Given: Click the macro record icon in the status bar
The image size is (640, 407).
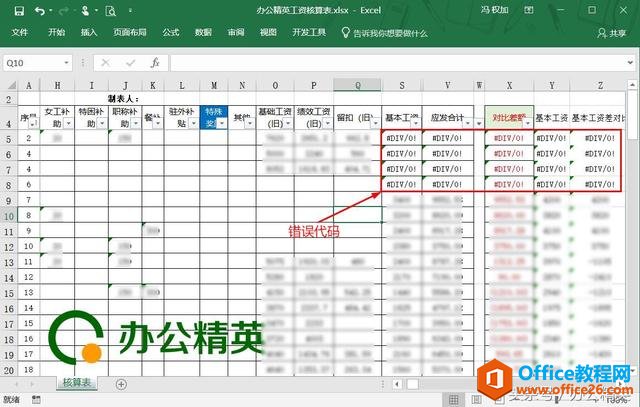Looking at the screenshot, I should click(x=36, y=399).
